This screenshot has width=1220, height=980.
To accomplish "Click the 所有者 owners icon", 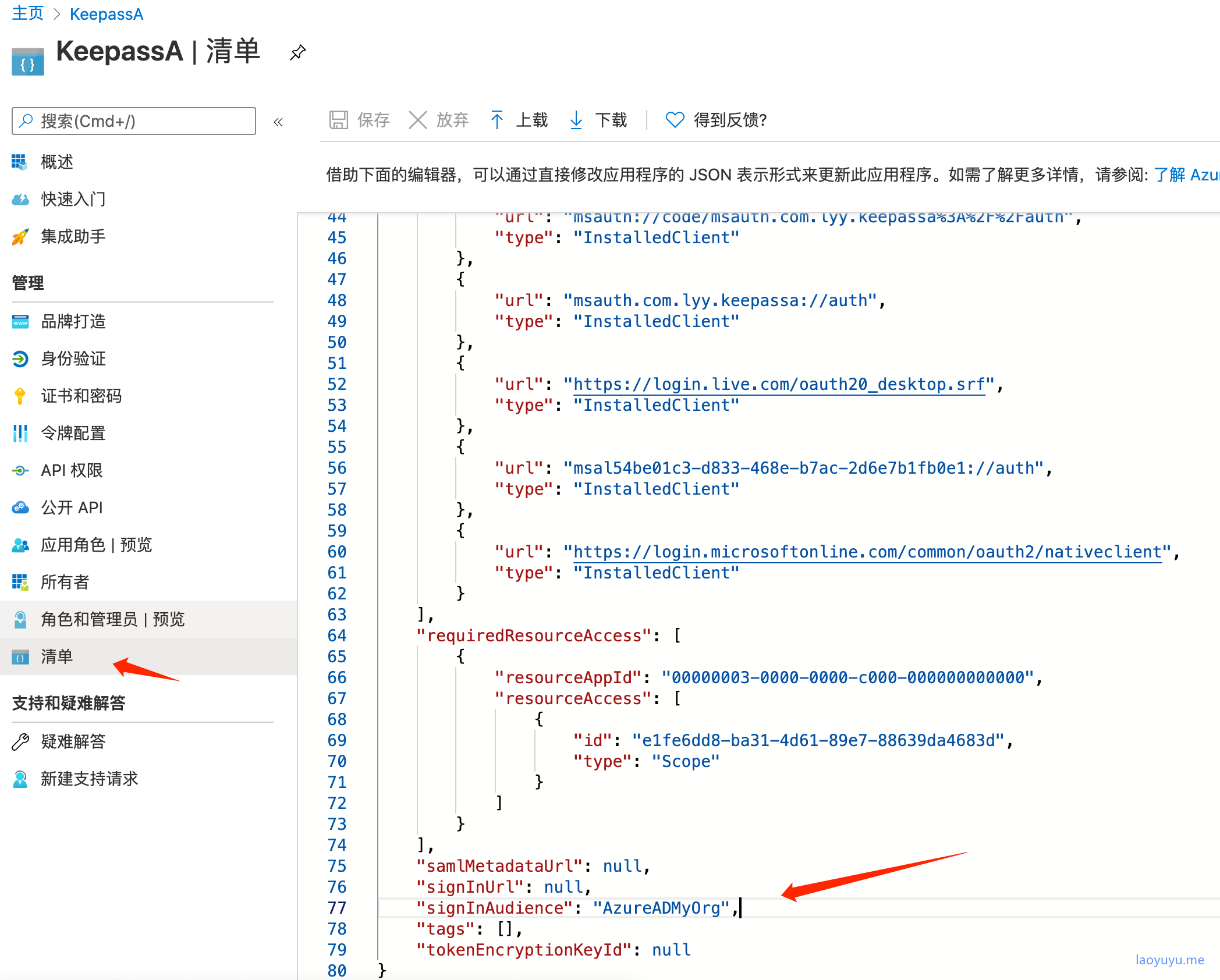I will tap(20, 582).
